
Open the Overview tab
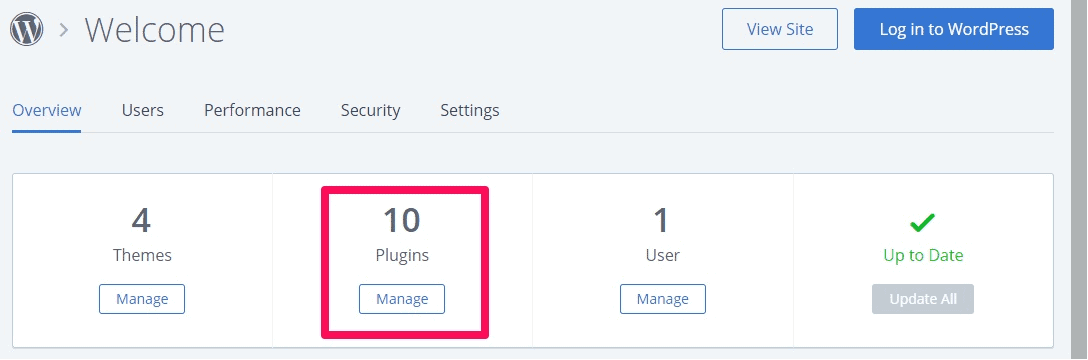click(46, 110)
